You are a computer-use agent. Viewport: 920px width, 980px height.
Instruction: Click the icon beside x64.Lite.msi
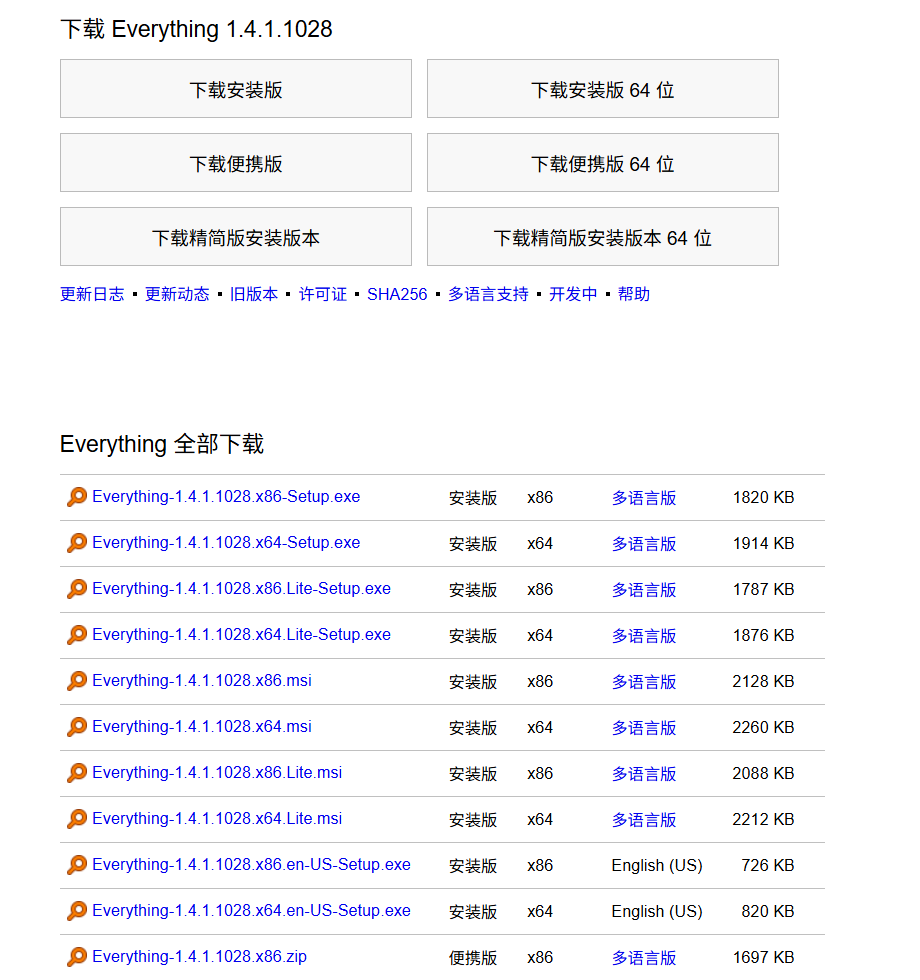tap(77, 819)
